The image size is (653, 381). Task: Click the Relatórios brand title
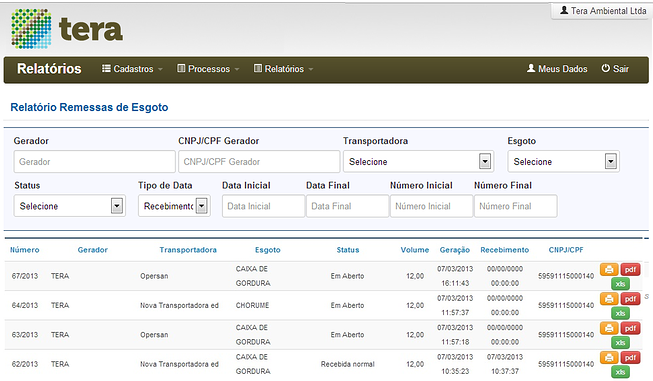tap(49, 69)
